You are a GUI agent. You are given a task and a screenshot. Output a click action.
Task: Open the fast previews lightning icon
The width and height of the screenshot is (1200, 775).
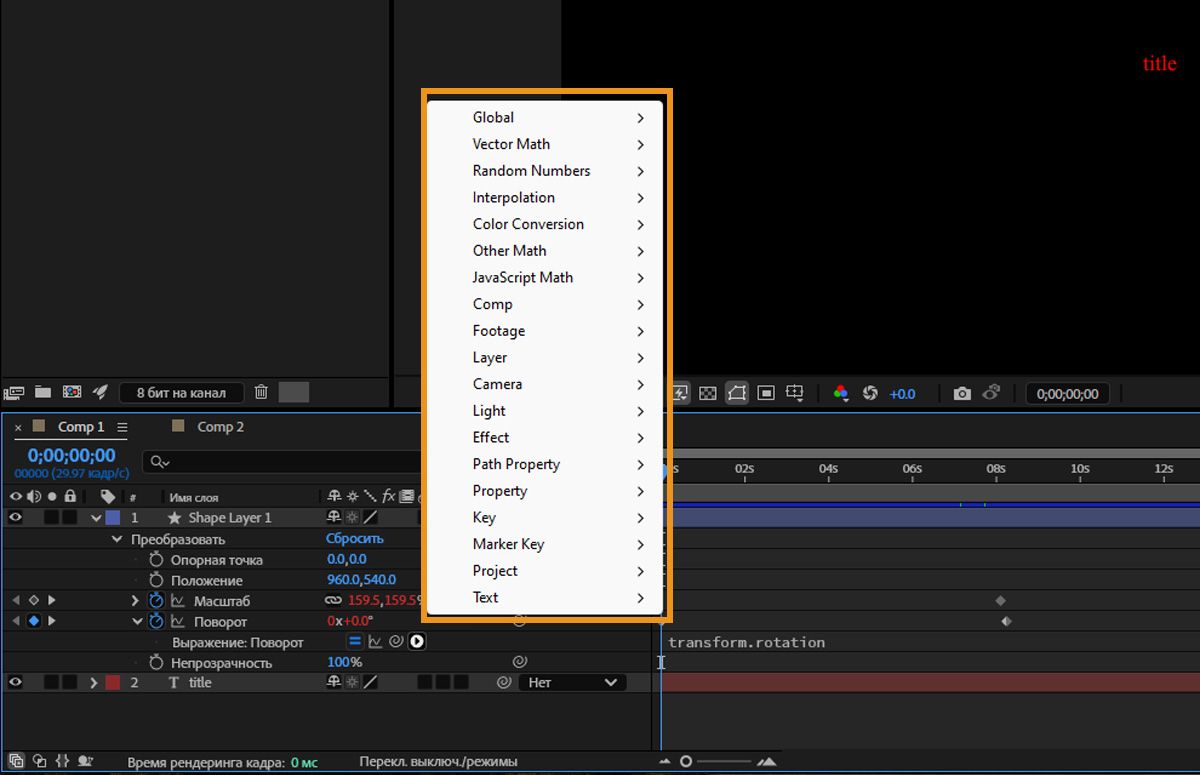(x=681, y=393)
